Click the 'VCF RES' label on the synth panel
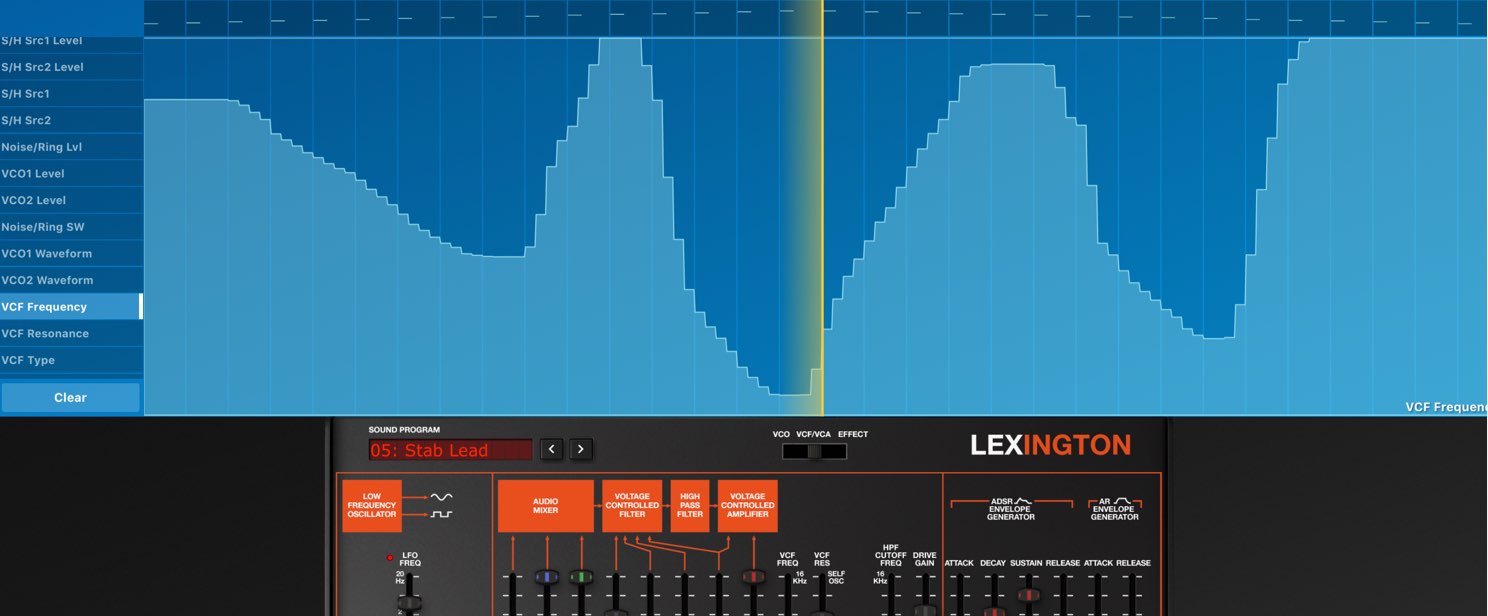The width and height of the screenshot is (1488, 616). point(822,559)
